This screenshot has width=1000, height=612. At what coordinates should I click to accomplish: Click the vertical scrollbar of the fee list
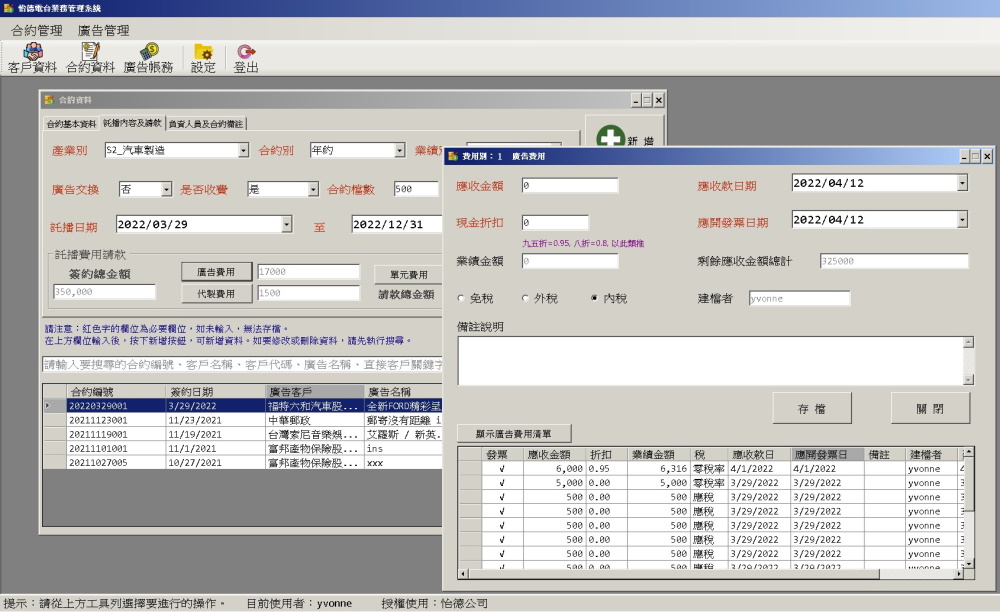click(969, 507)
